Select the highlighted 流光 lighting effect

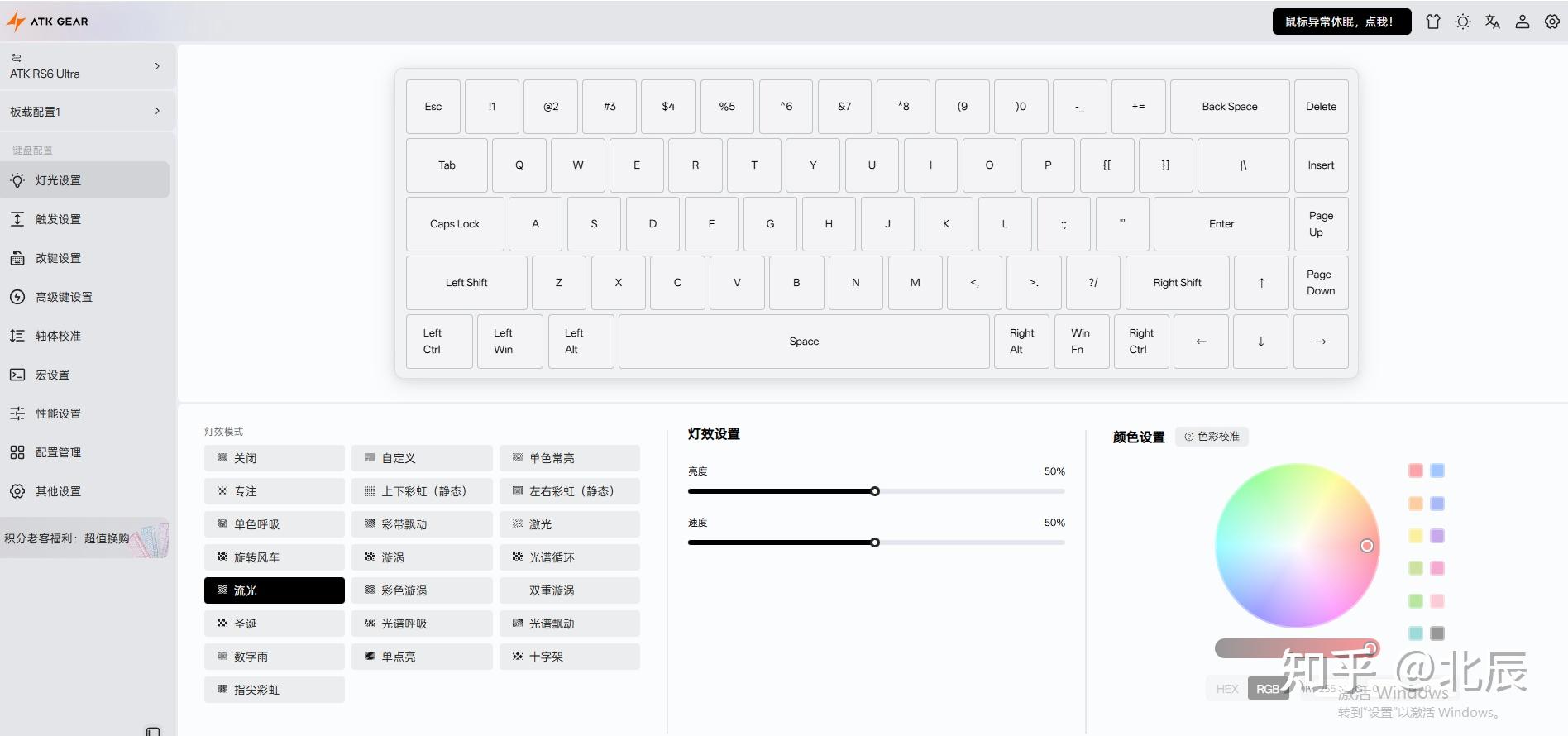[275, 590]
